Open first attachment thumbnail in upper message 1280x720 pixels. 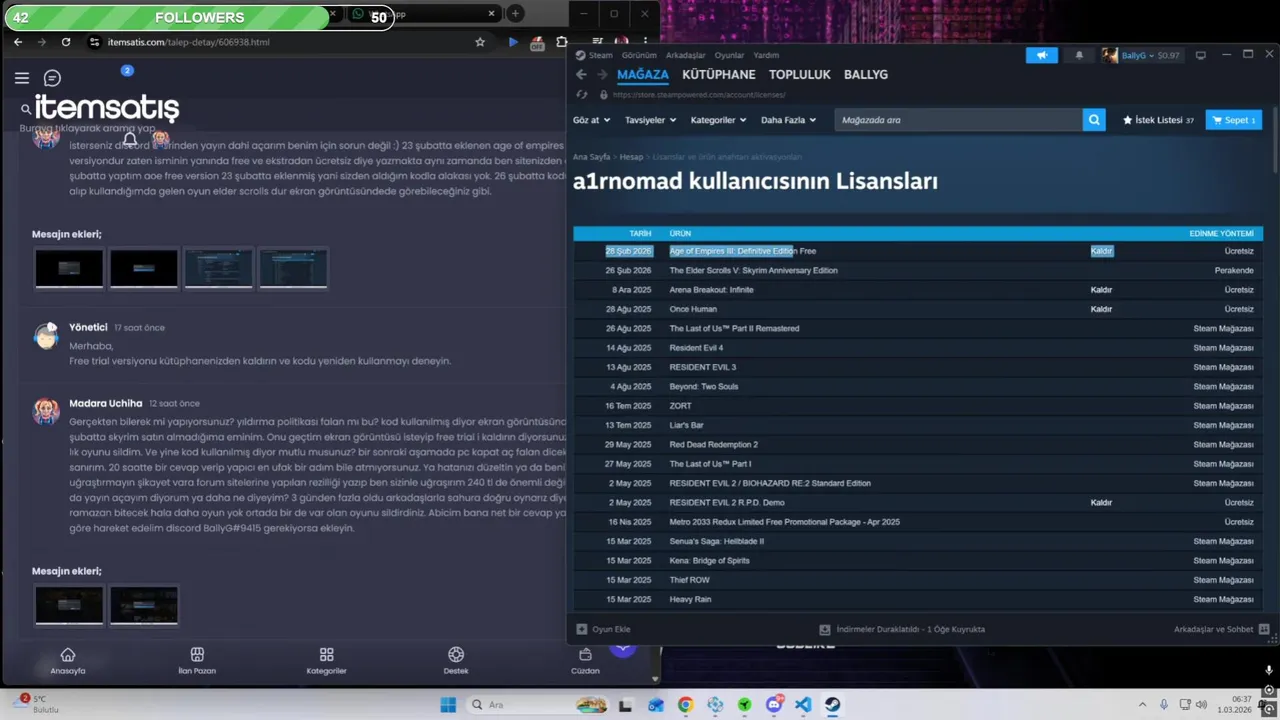coord(69,268)
